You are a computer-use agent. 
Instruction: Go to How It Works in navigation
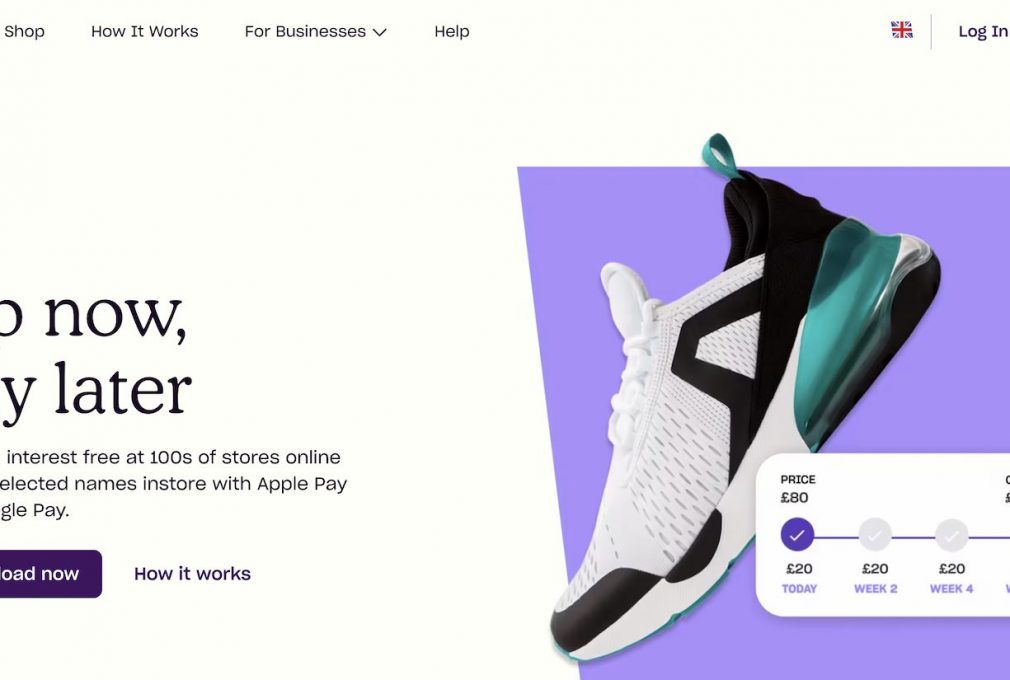tap(144, 31)
